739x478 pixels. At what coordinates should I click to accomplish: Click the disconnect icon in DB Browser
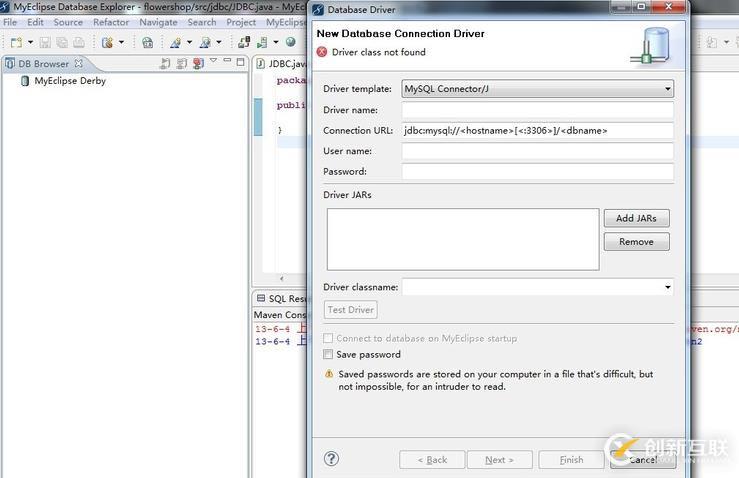point(181,63)
